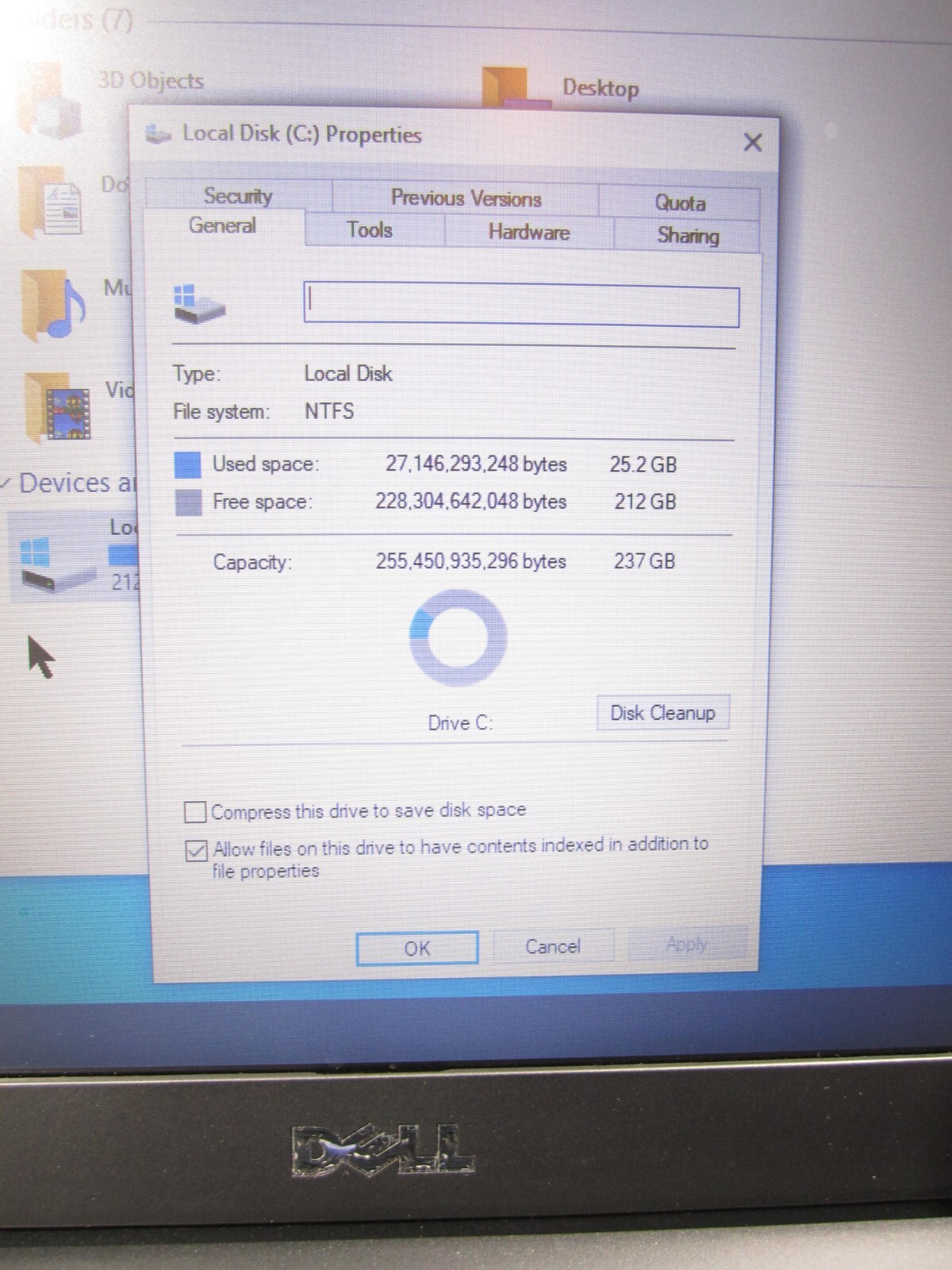Click the title bar disk icon
Screen dimensions: 952x1270
pos(159,133)
